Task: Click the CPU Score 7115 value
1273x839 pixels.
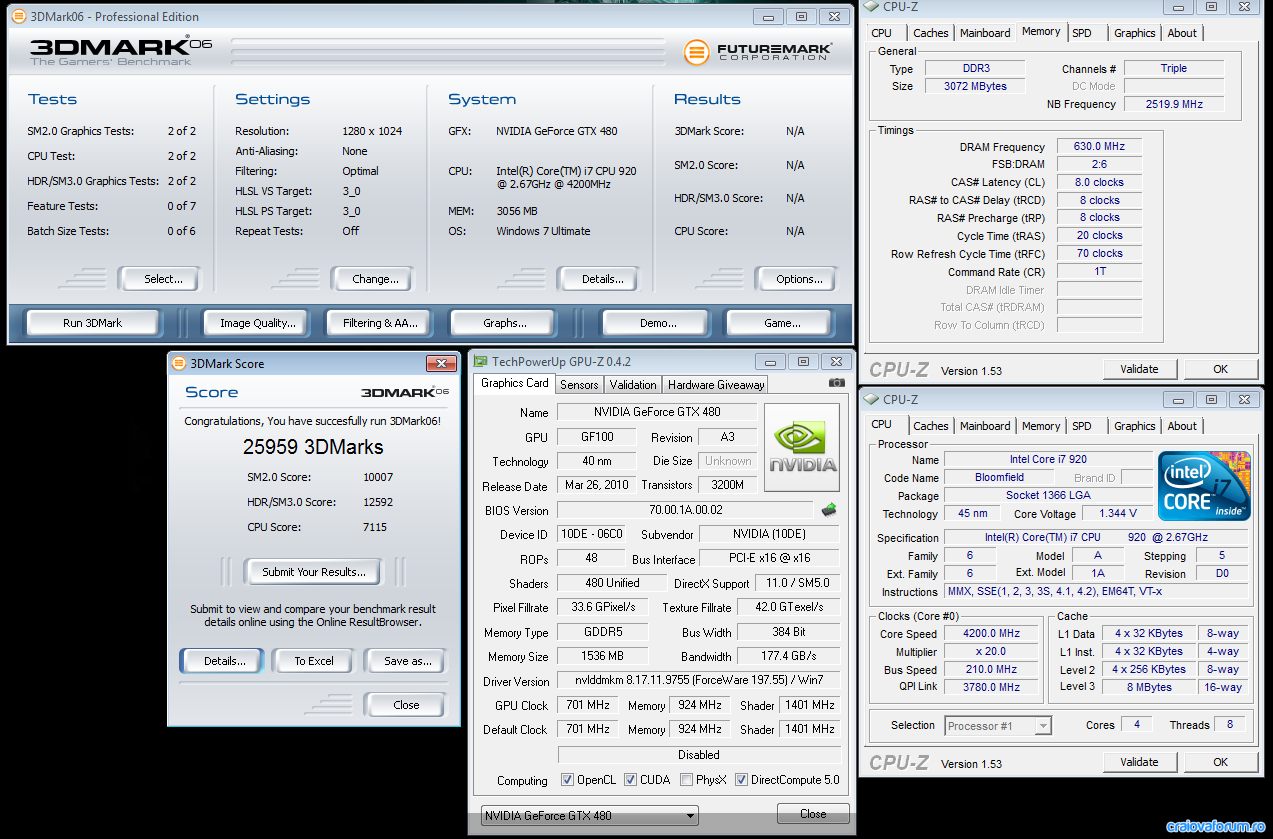Action: pos(375,527)
